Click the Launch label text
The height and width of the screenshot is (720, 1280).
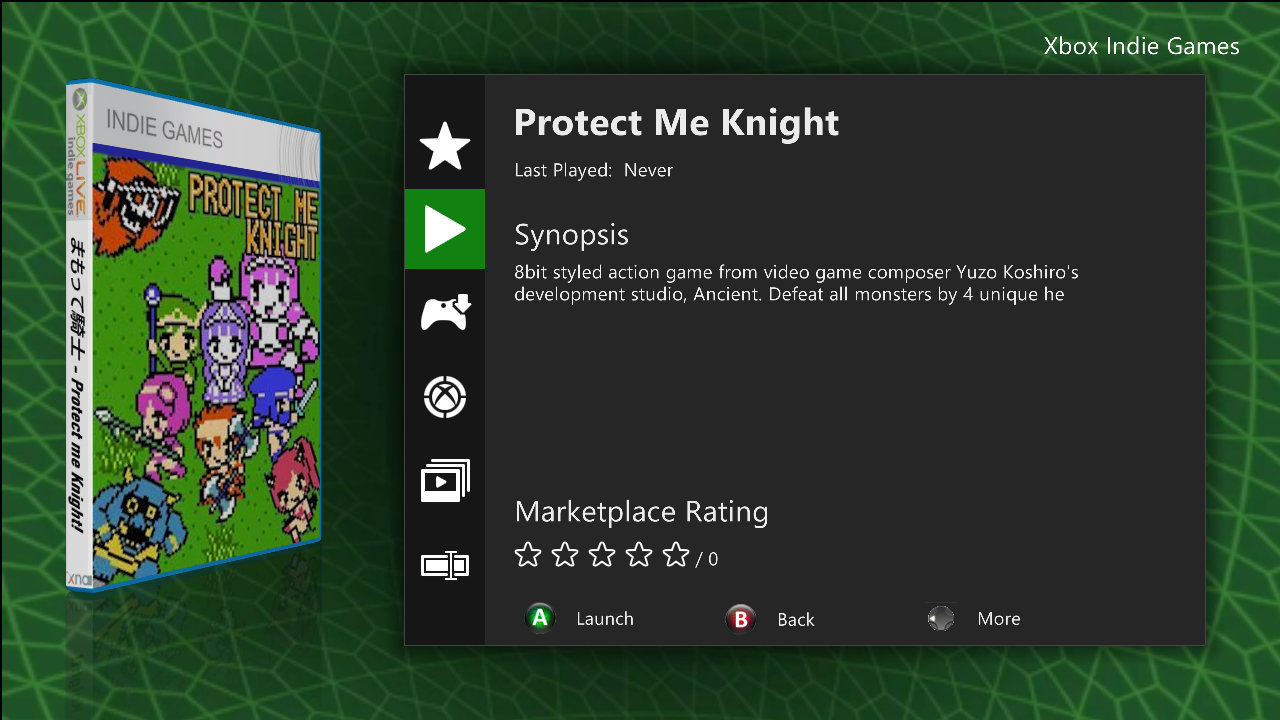605,619
